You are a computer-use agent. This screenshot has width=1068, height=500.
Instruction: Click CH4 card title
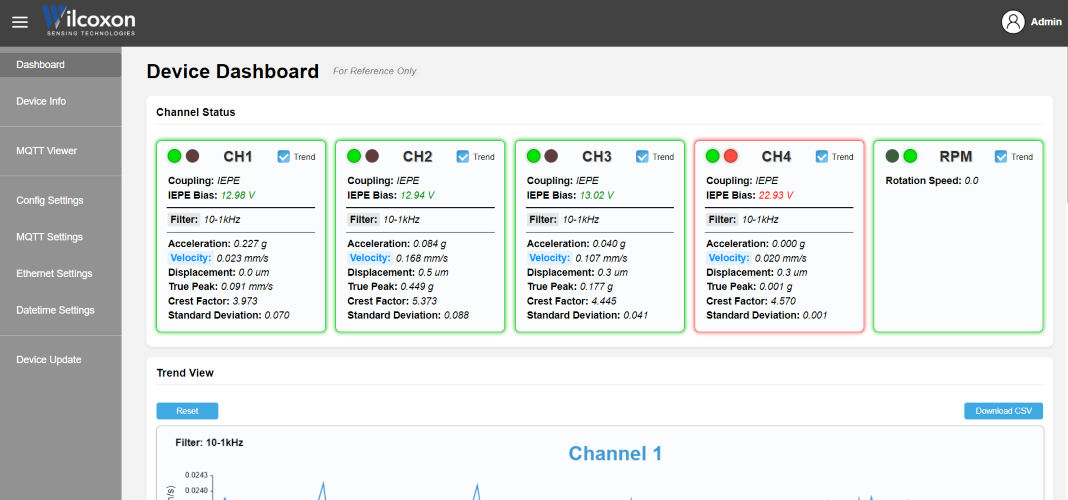(x=776, y=157)
